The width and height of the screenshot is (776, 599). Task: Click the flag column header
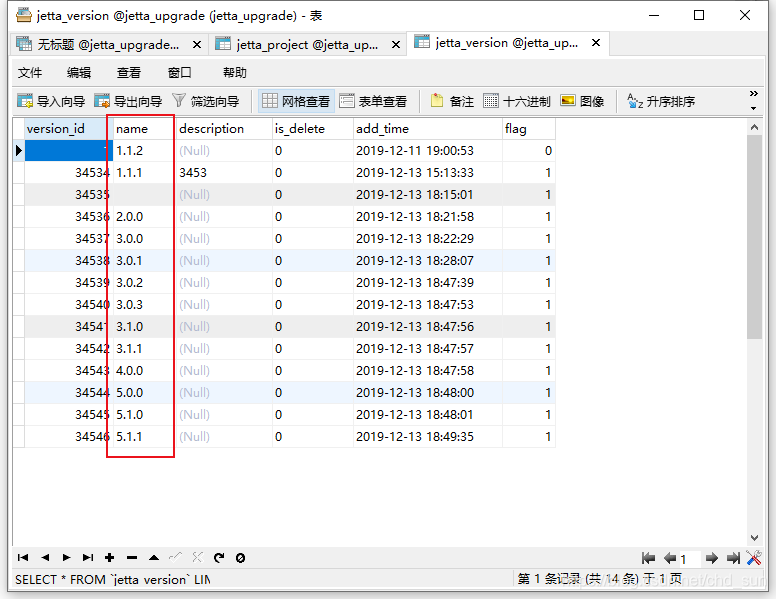tap(529, 129)
